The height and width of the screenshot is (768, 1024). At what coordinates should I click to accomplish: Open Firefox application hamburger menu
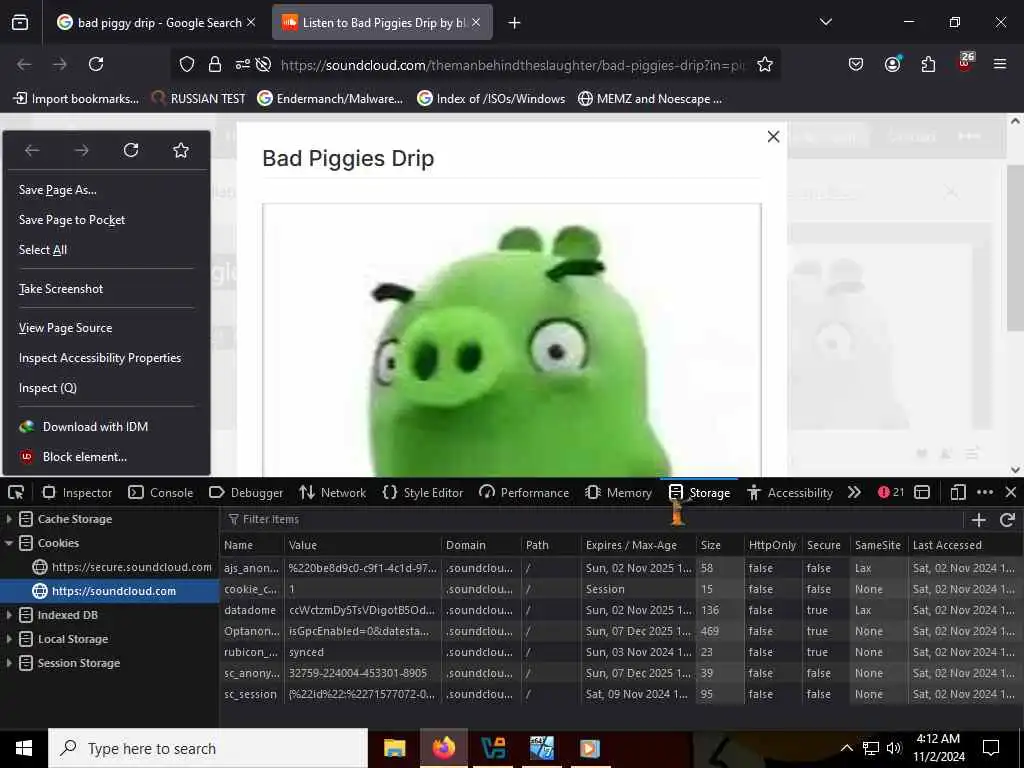tap(1000, 64)
